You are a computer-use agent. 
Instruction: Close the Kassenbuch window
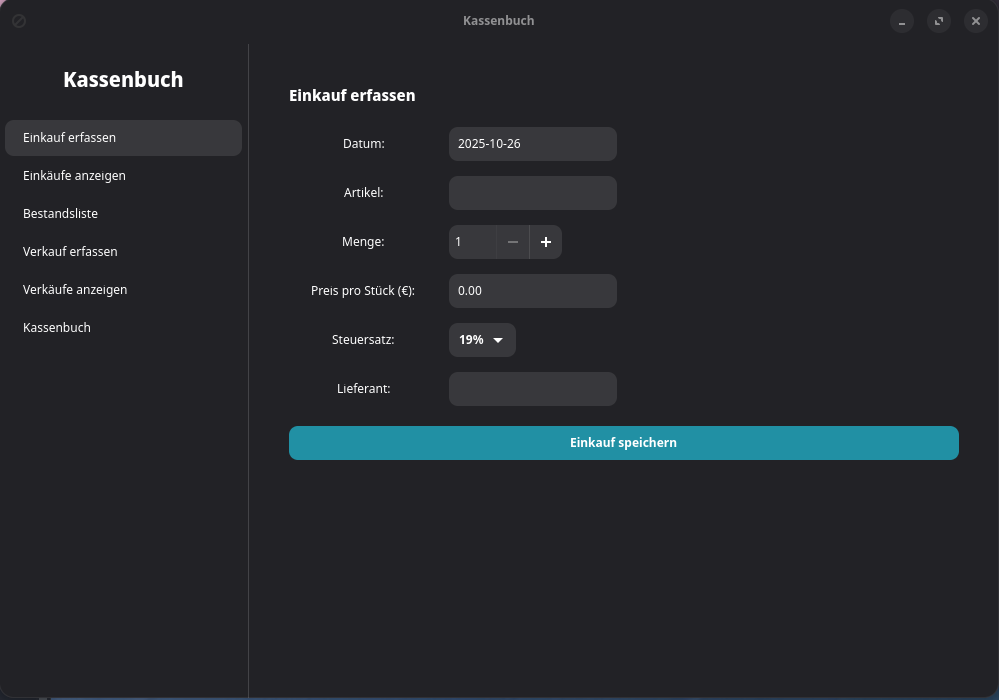click(975, 21)
